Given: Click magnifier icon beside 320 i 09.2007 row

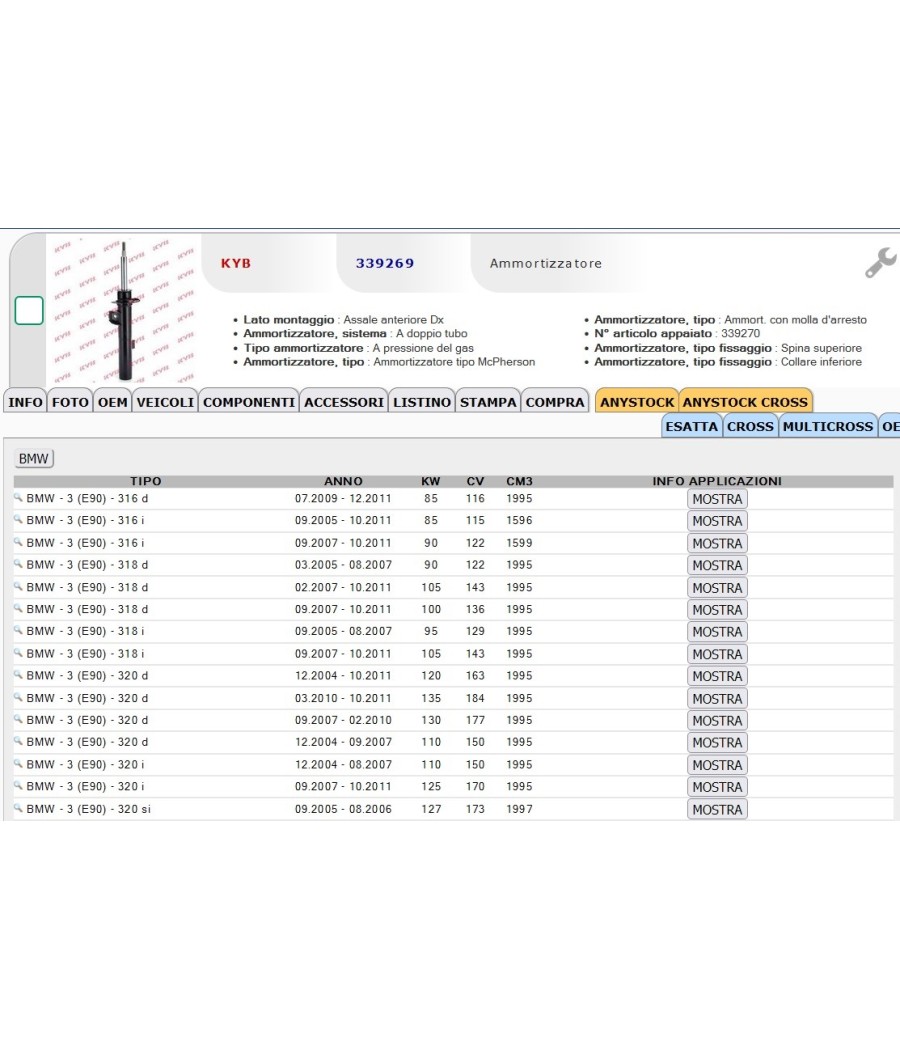Looking at the screenshot, I should coord(18,785).
